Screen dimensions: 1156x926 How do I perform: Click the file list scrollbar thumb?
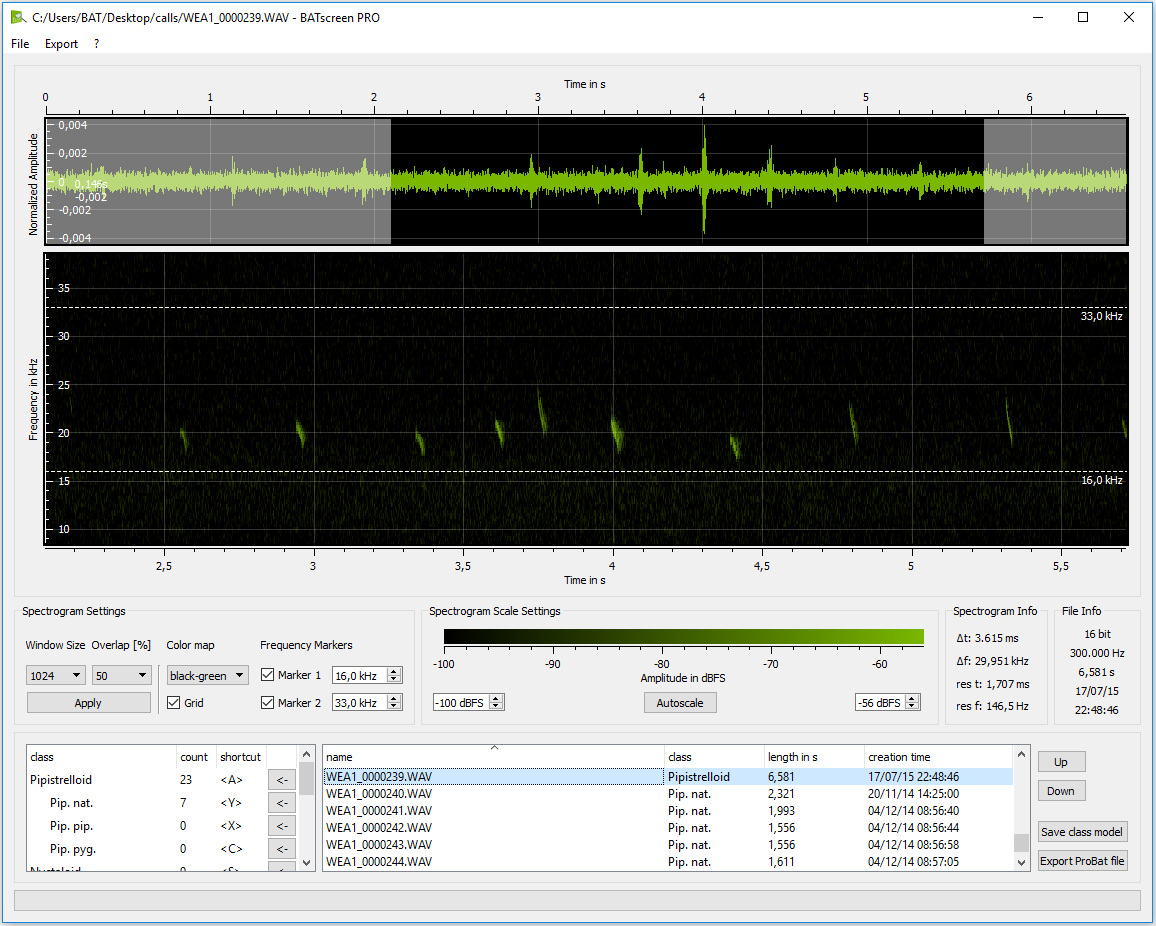[1021, 843]
